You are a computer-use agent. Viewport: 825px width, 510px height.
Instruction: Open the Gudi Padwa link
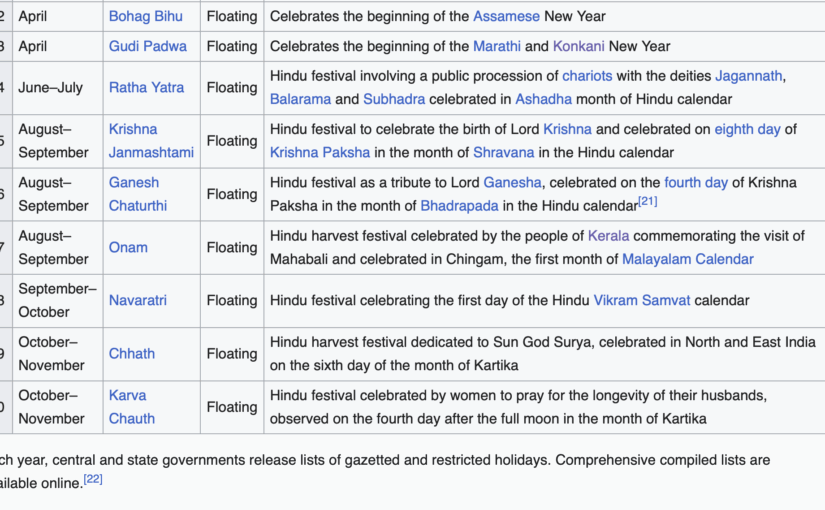tap(148, 46)
